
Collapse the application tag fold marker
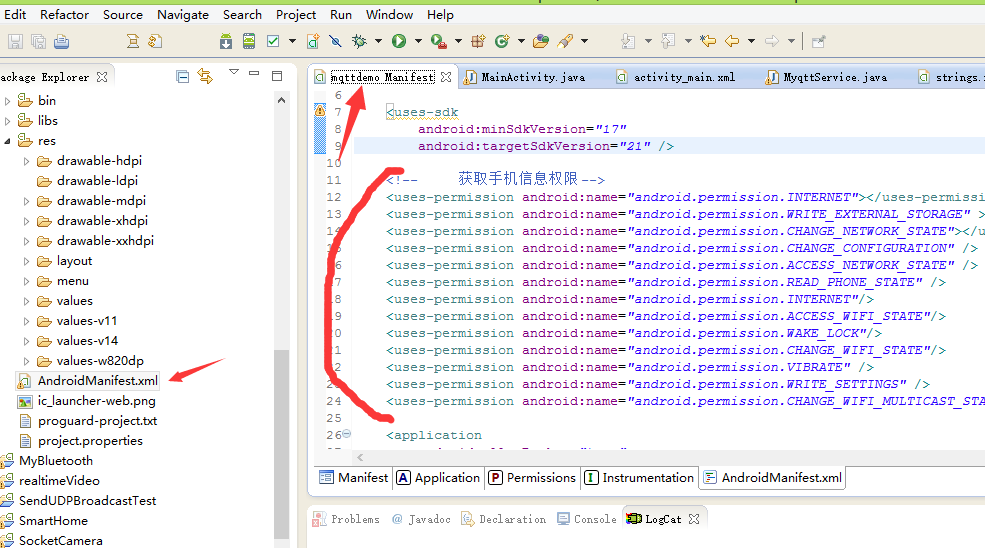[347, 434]
